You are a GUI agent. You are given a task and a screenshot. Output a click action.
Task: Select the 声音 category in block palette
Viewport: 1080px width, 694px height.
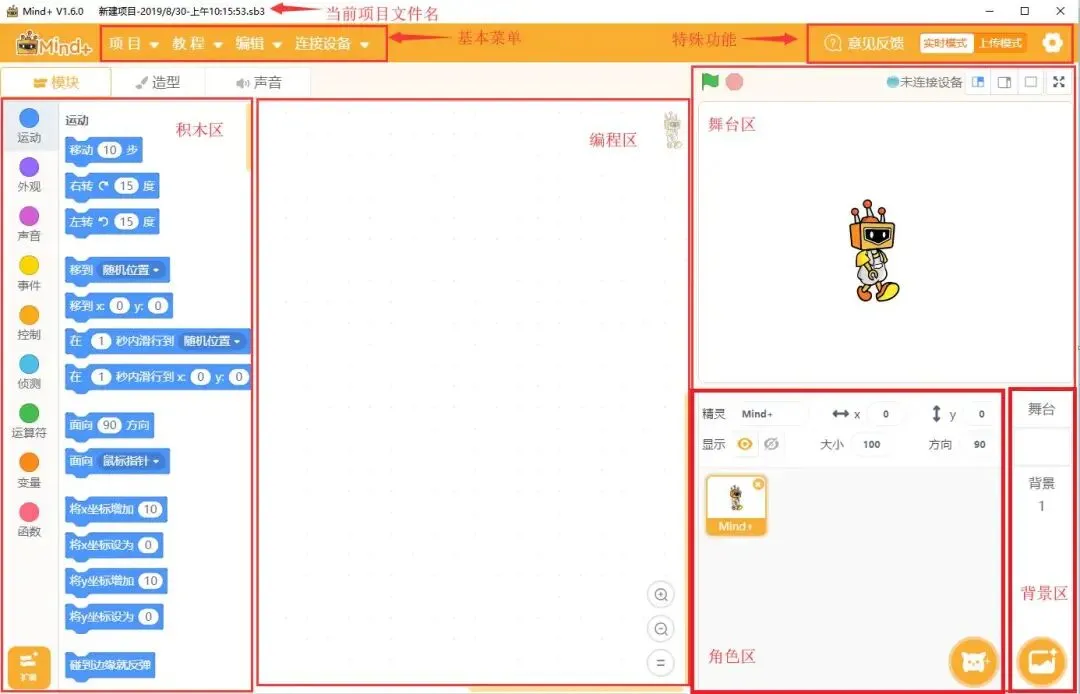(x=29, y=224)
